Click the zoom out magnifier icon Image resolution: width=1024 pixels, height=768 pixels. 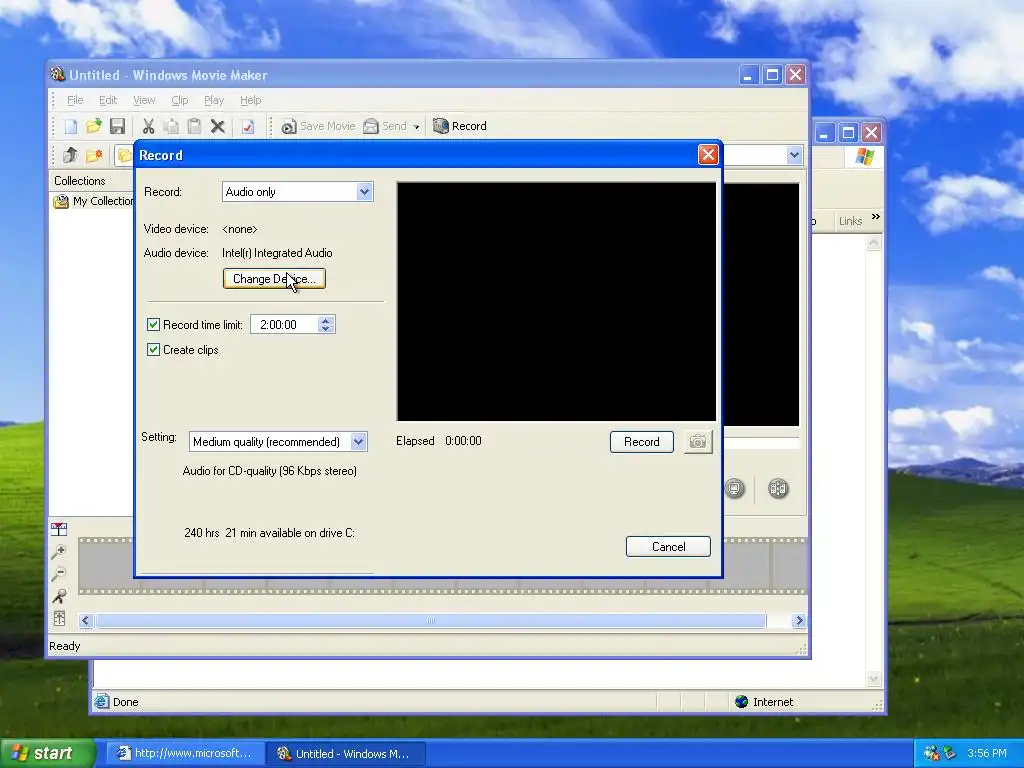[x=59, y=574]
